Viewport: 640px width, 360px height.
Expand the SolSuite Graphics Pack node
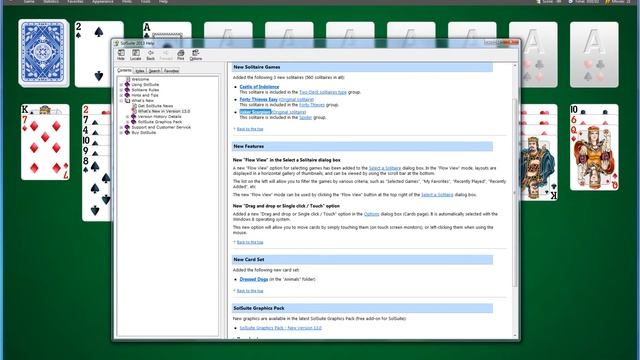[x=127, y=122]
